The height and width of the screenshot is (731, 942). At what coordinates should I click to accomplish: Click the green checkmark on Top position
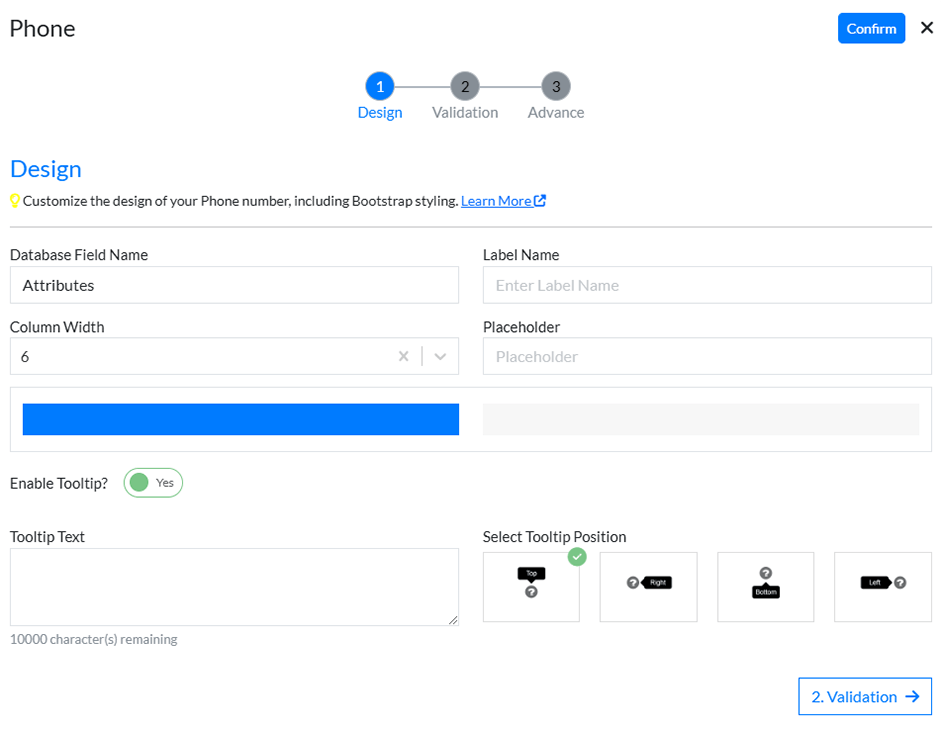[x=577, y=557]
